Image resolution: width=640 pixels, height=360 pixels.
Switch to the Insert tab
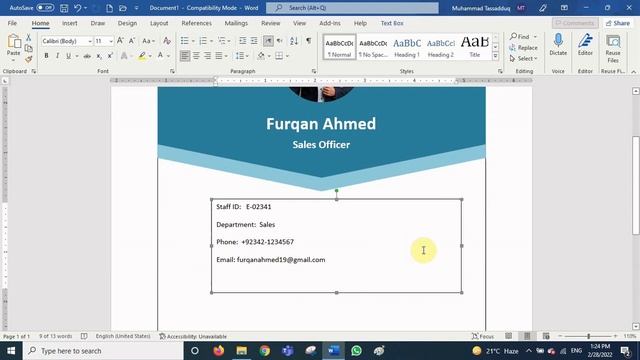[70, 23]
